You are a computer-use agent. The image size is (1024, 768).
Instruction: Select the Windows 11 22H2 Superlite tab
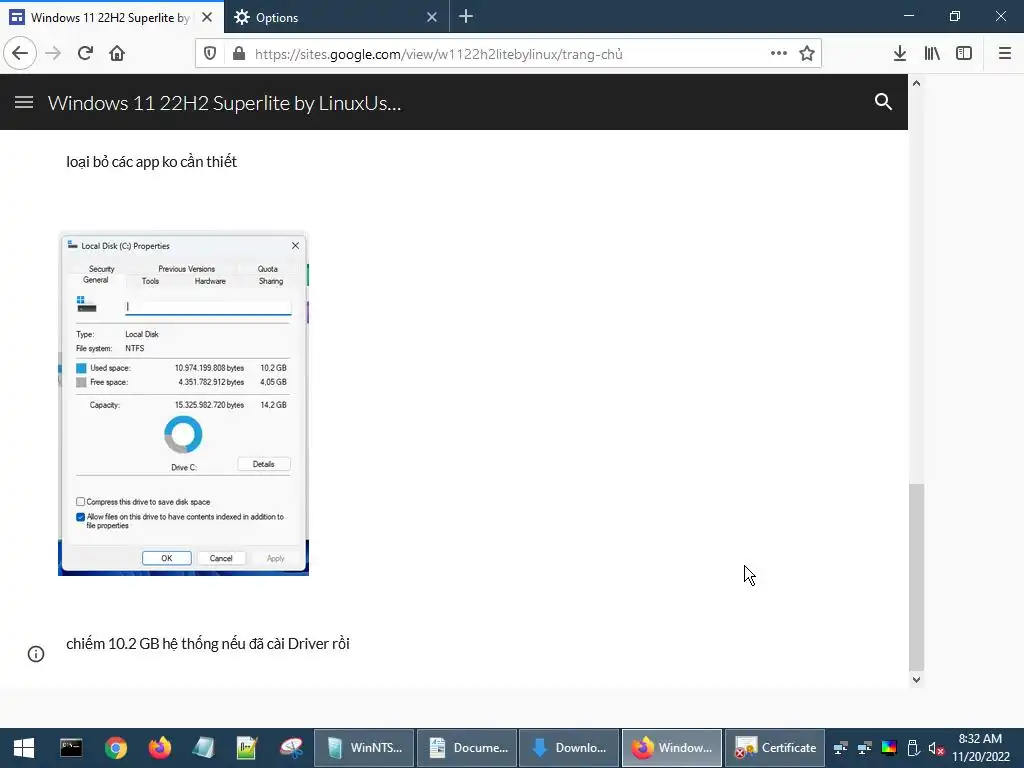pos(112,17)
